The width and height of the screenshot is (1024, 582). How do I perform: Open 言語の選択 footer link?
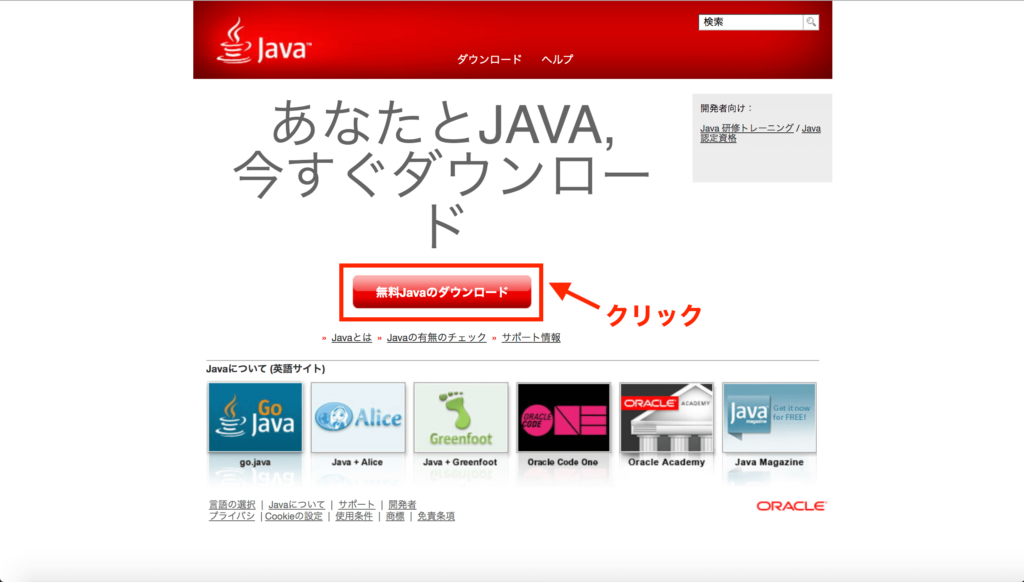point(232,504)
